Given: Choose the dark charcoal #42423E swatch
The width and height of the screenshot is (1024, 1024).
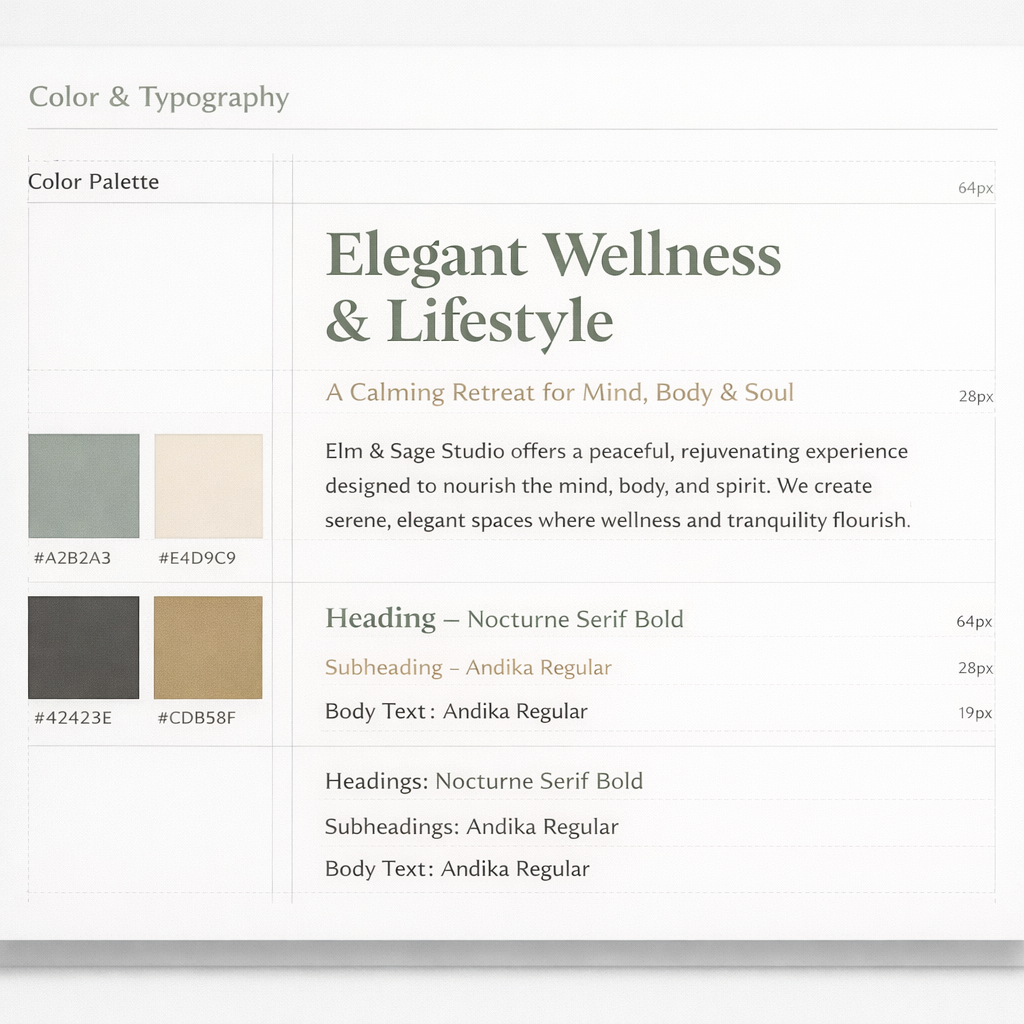Looking at the screenshot, I should click(84, 648).
